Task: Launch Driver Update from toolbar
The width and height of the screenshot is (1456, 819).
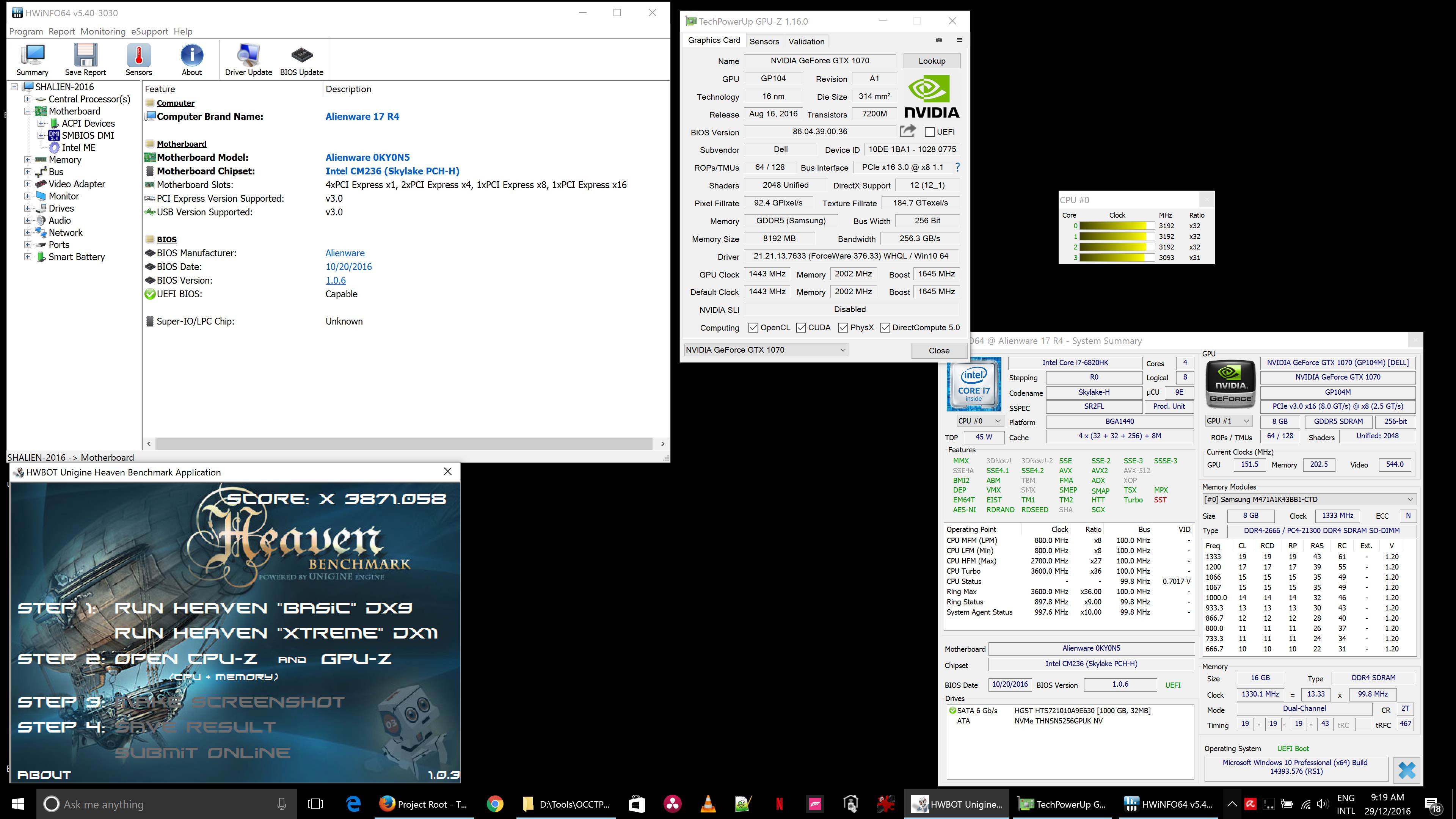Action: coord(248,60)
